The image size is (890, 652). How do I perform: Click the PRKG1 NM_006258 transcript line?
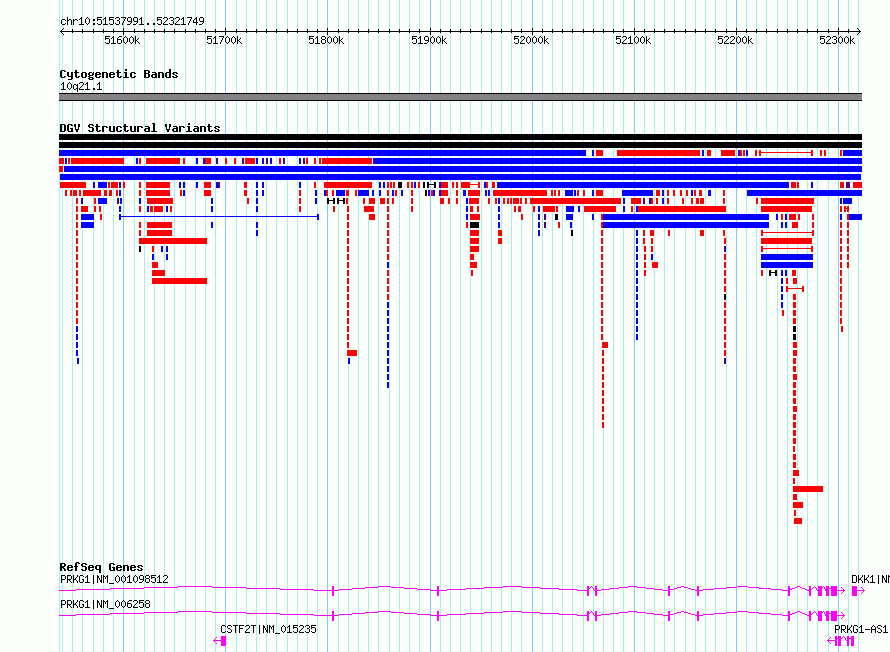point(452,615)
